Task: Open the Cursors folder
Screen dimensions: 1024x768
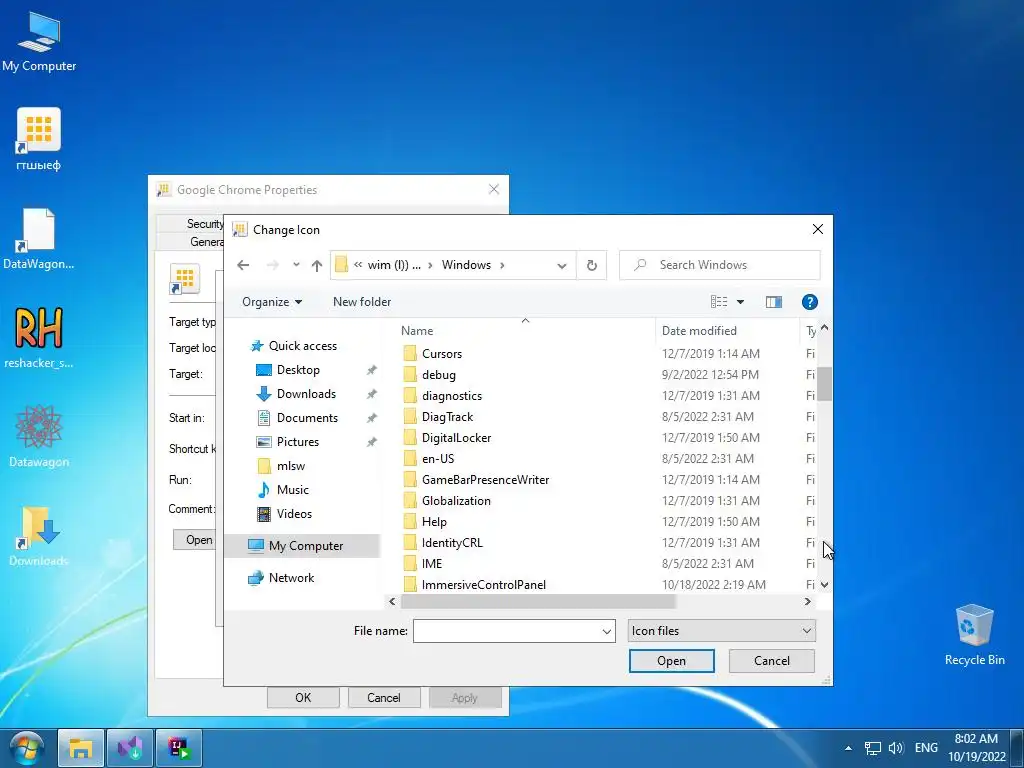Action: tap(442, 354)
